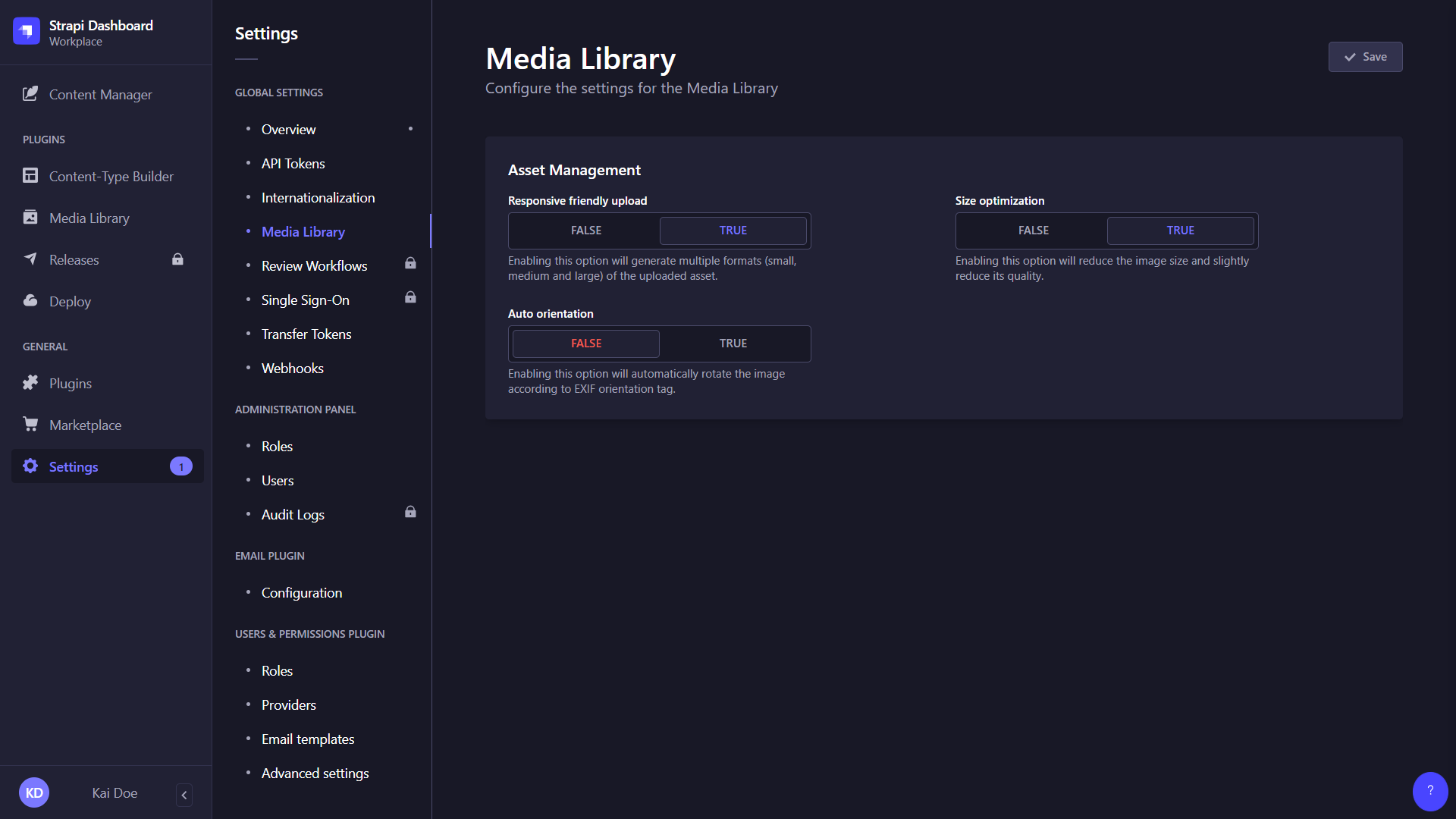Open the Media Library plugin icon
This screenshot has width=1456, height=819.
coord(30,217)
